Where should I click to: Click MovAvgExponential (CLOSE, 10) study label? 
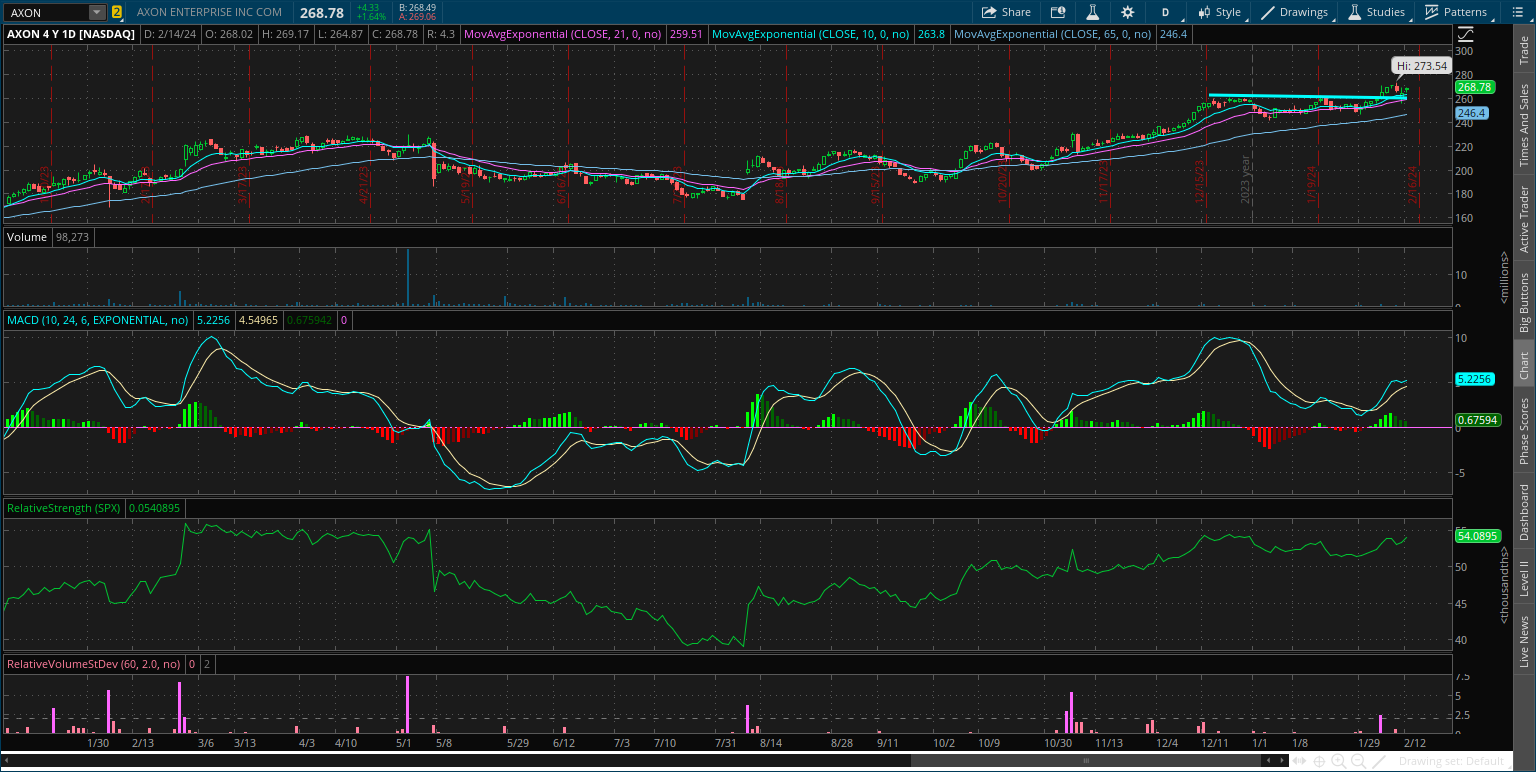810,34
